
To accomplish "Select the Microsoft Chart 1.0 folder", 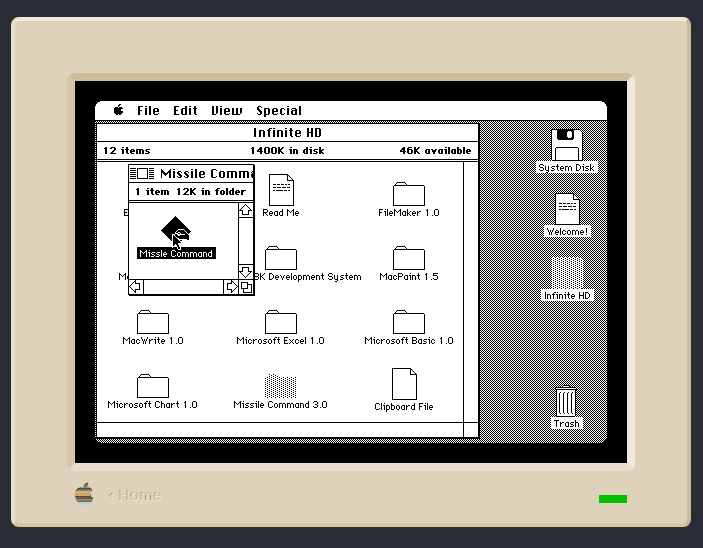I will (152, 386).
